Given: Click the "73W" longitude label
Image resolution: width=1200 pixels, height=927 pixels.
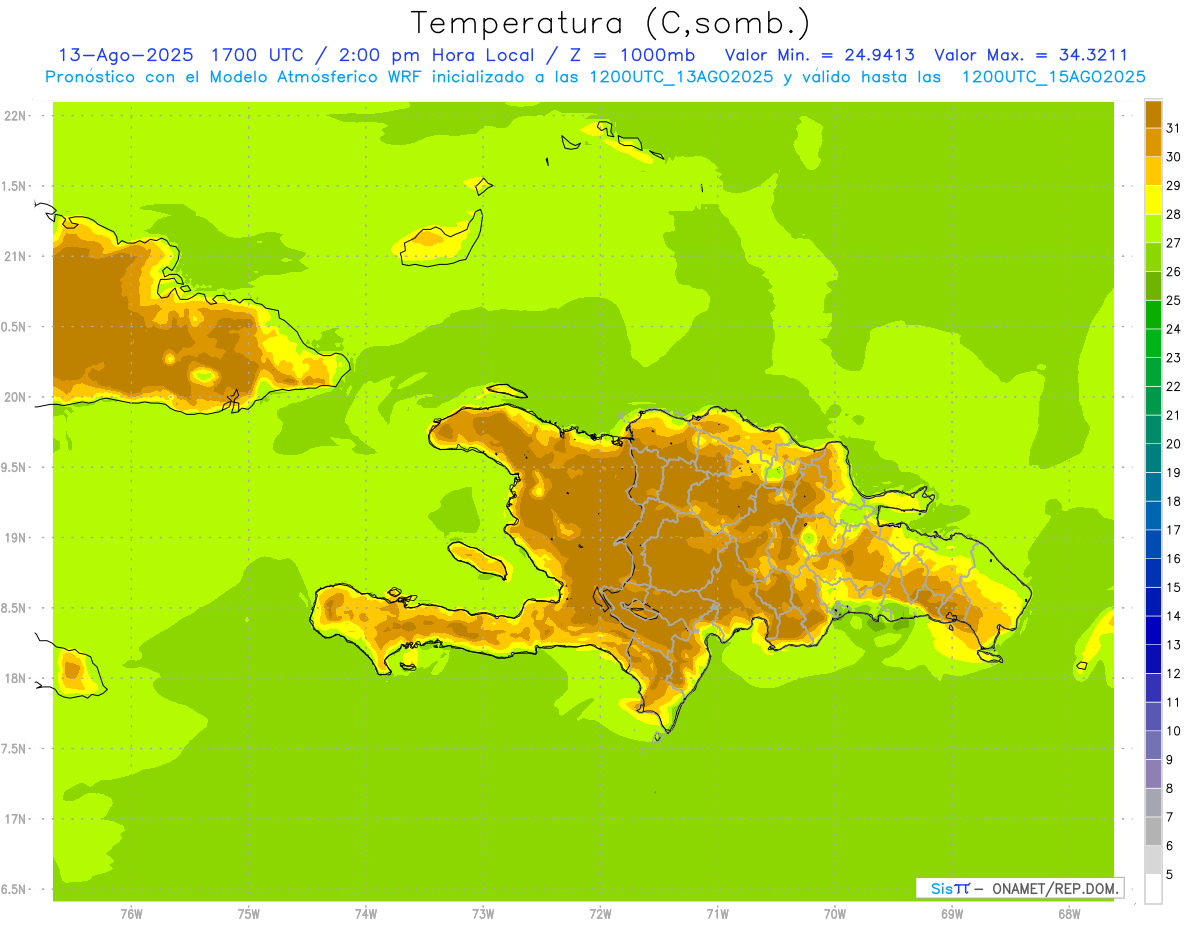Looking at the screenshot, I should (x=483, y=914).
